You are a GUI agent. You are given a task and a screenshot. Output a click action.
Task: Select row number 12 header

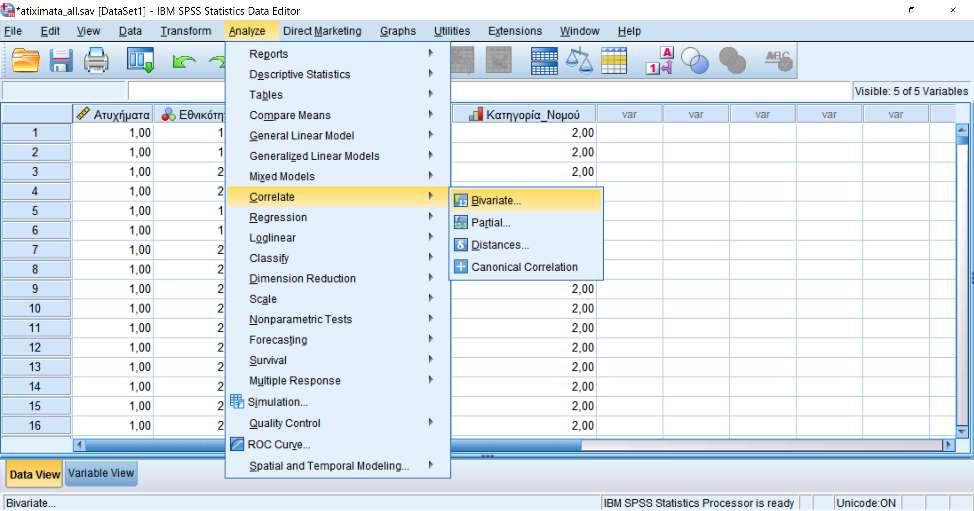click(x=36, y=347)
